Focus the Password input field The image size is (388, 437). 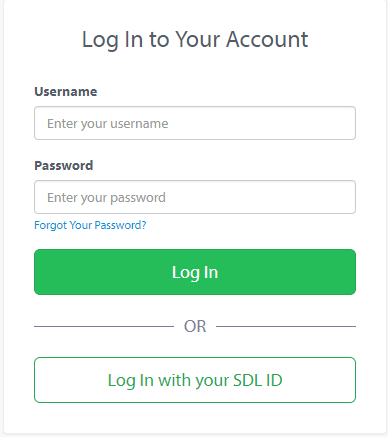195,197
